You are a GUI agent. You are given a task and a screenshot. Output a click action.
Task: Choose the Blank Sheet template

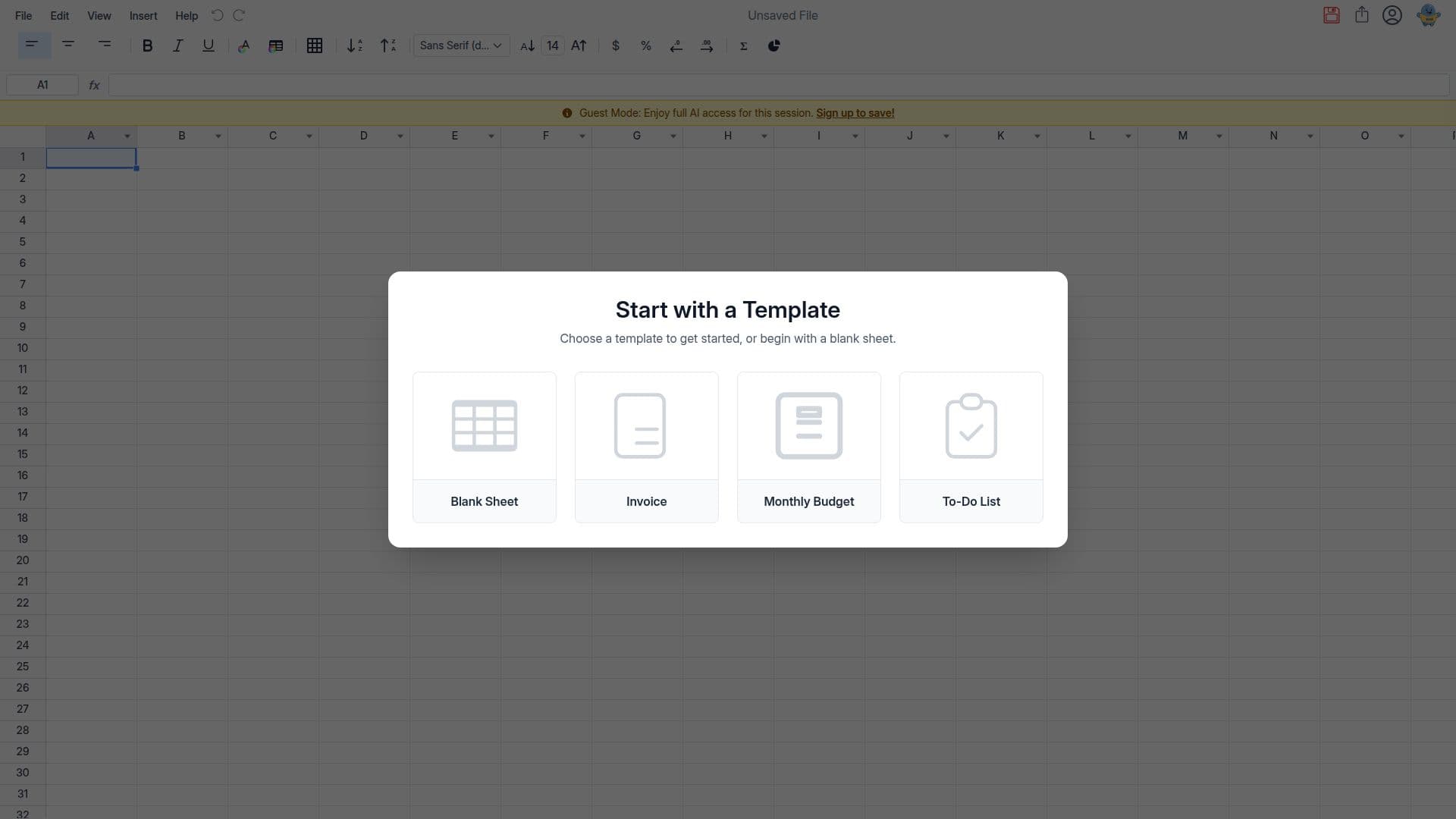(485, 447)
